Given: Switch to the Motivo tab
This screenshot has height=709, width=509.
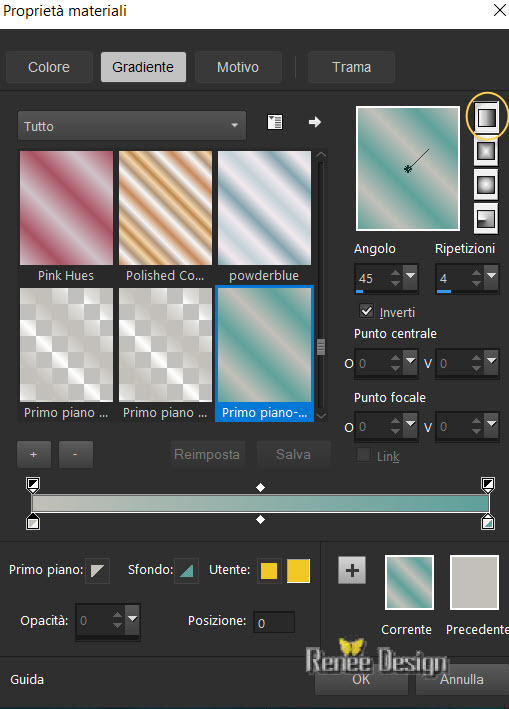Looking at the screenshot, I should point(238,67).
